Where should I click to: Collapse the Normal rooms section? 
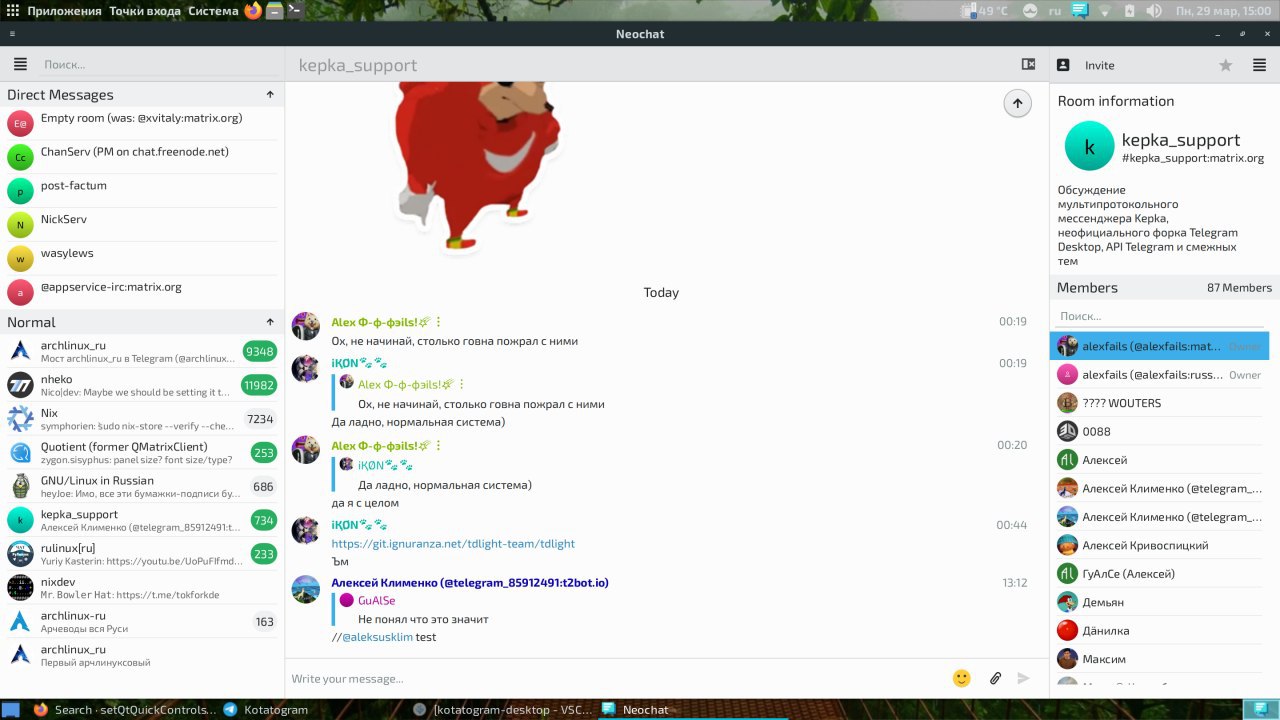[270, 322]
